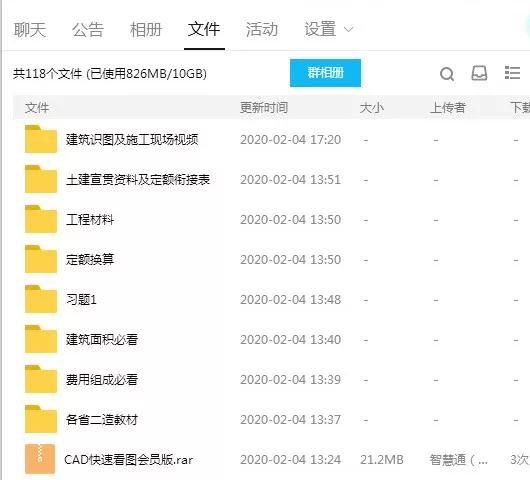
Task: Open the 工程材料 folder icon
Action: 41,219
